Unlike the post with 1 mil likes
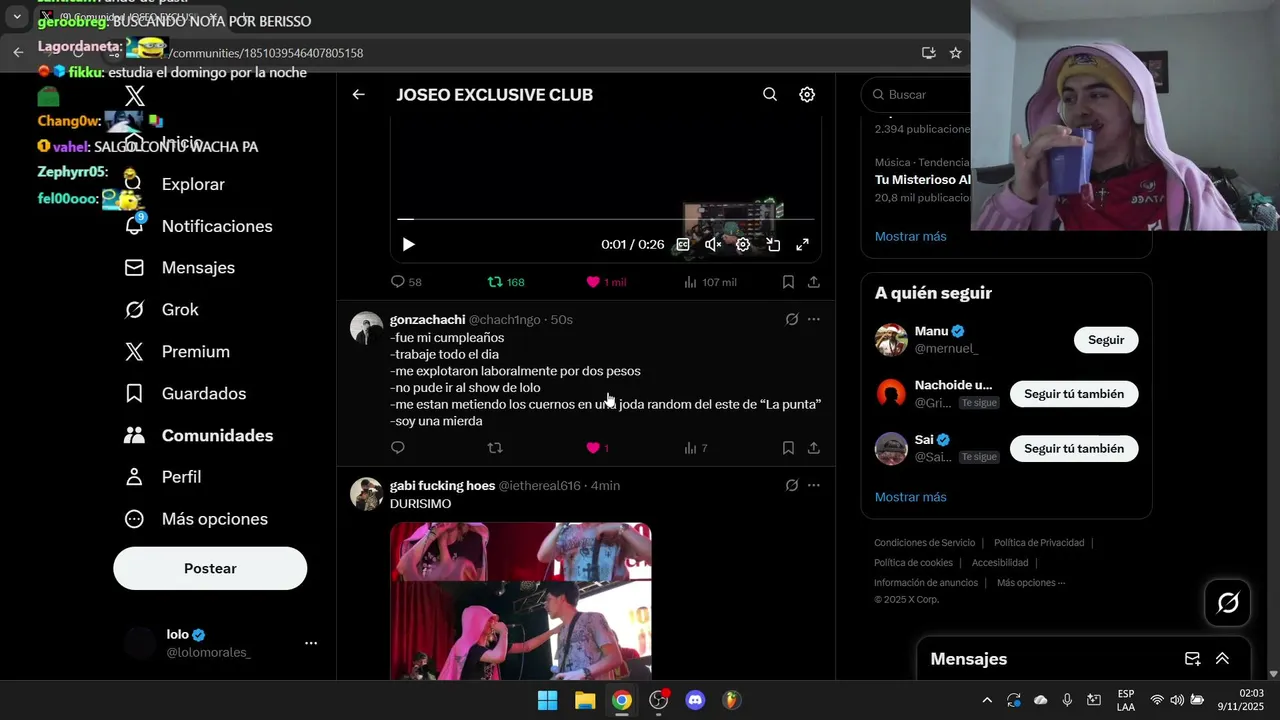Image resolution: width=1280 pixels, height=720 pixels. 606,282
